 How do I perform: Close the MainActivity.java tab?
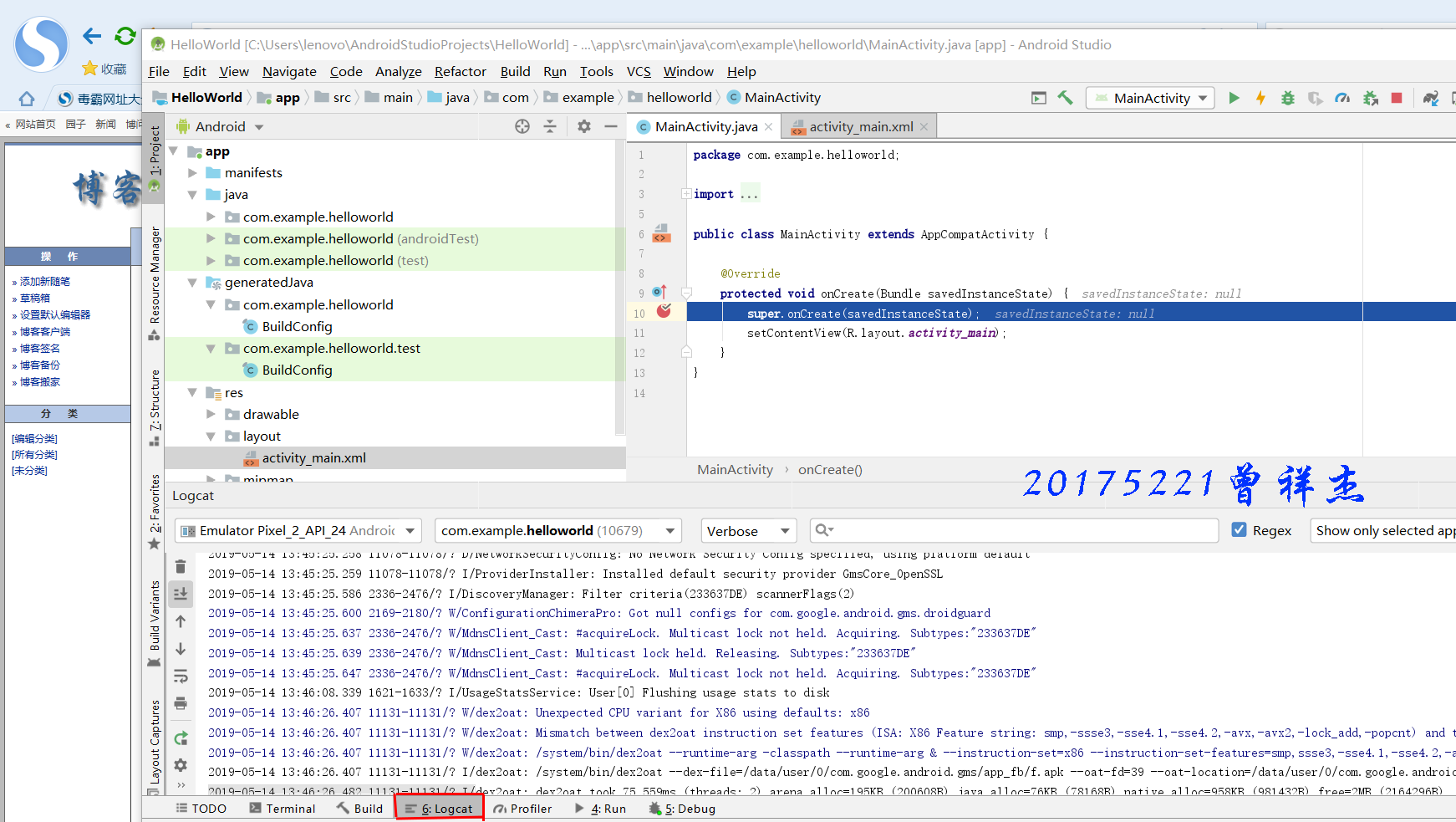[x=768, y=127]
